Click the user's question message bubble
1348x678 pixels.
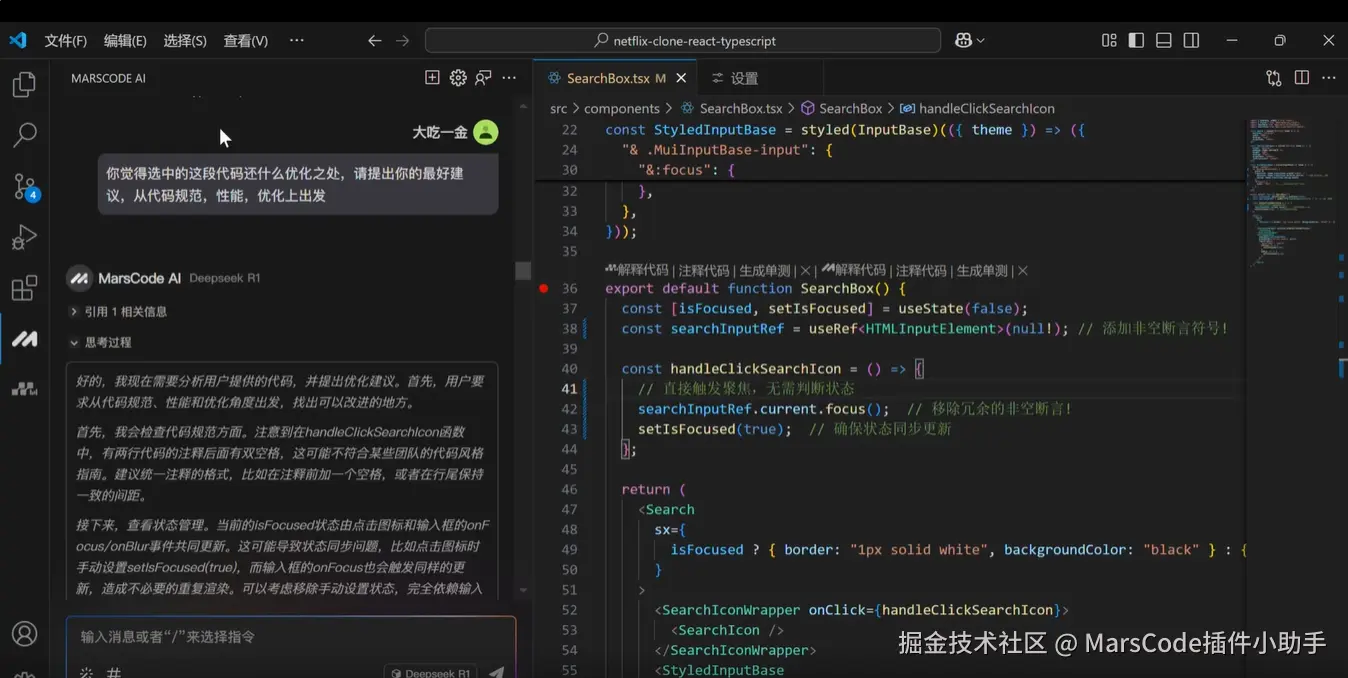[x=298, y=184]
